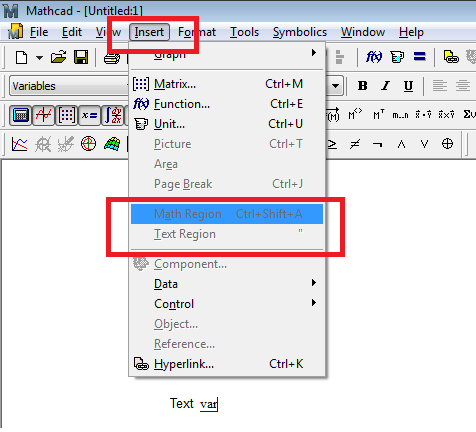Click the var math region in worksheet

[x=209, y=404]
